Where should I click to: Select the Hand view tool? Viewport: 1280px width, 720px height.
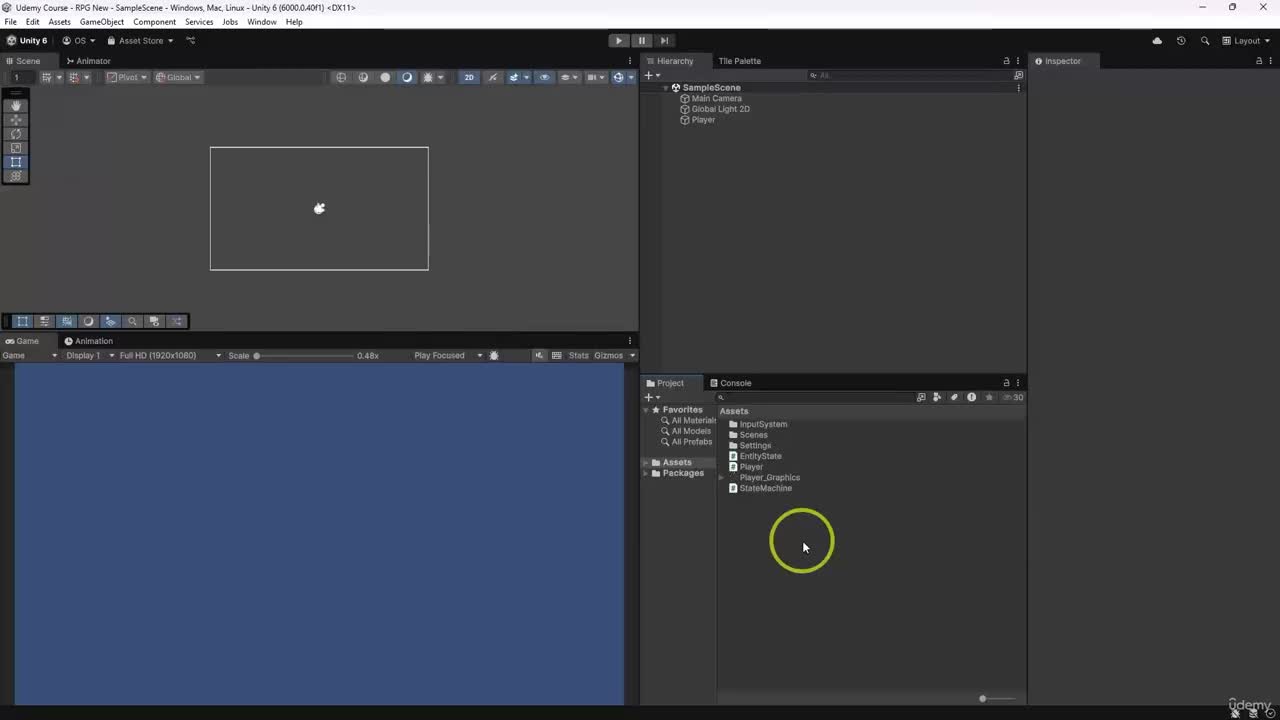16,105
